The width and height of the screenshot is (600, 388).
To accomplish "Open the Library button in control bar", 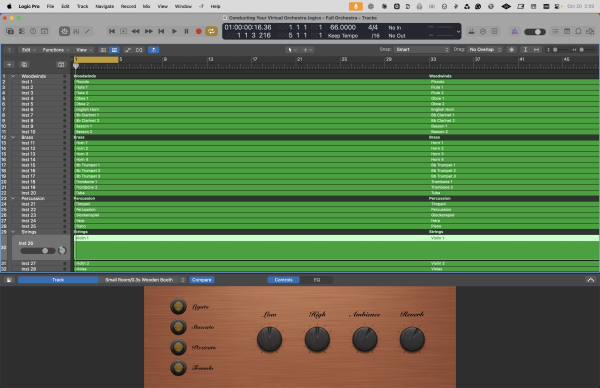I will (10, 31).
